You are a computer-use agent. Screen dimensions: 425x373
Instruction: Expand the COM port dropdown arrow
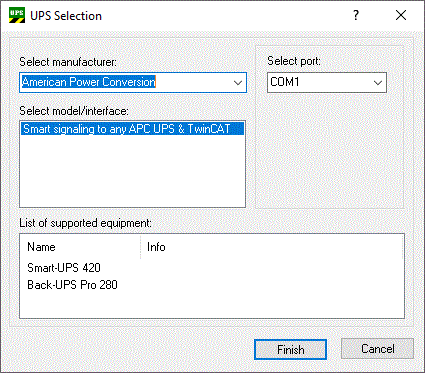[x=378, y=83]
